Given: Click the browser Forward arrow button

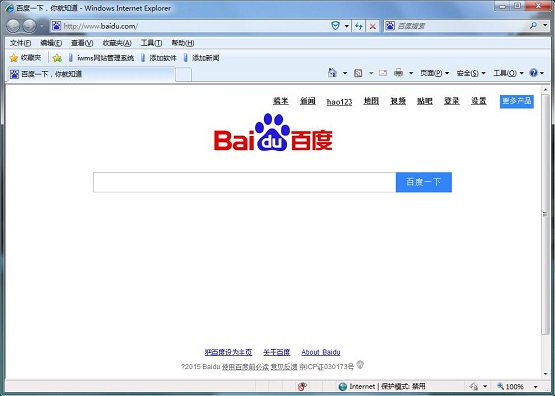Looking at the screenshot, I should pyautogui.click(x=29, y=26).
